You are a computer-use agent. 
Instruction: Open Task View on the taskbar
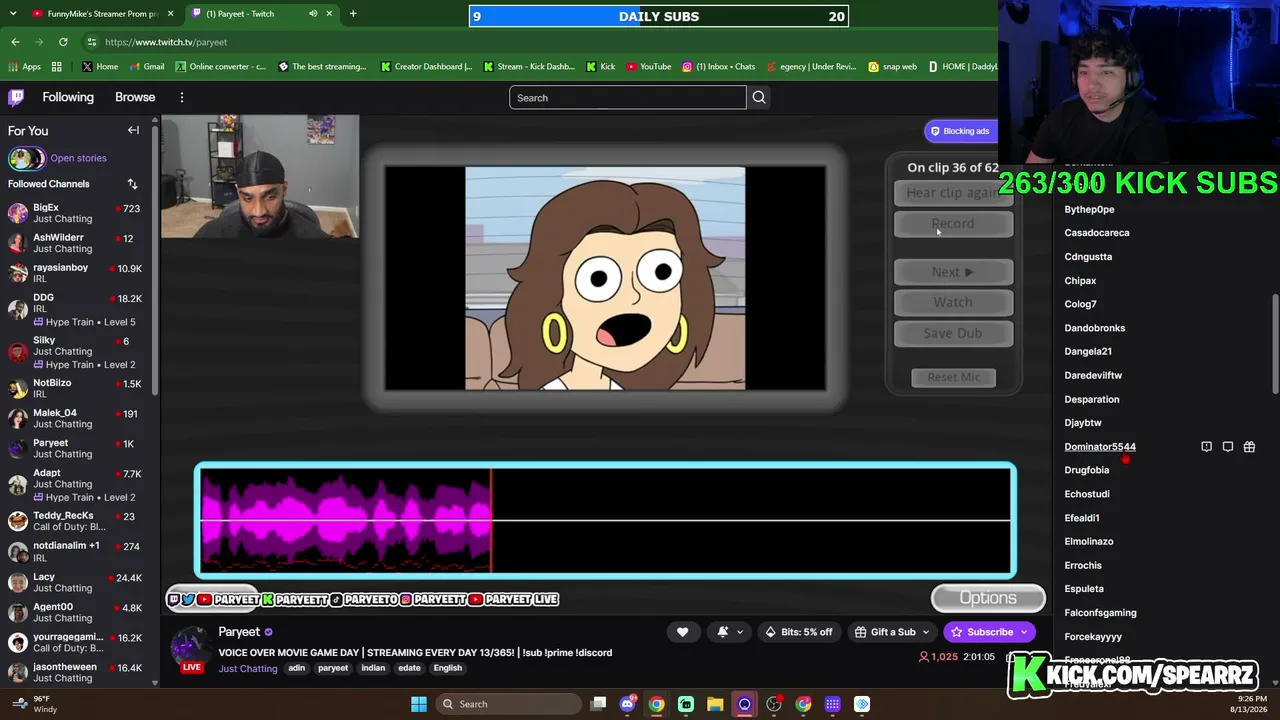598,704
